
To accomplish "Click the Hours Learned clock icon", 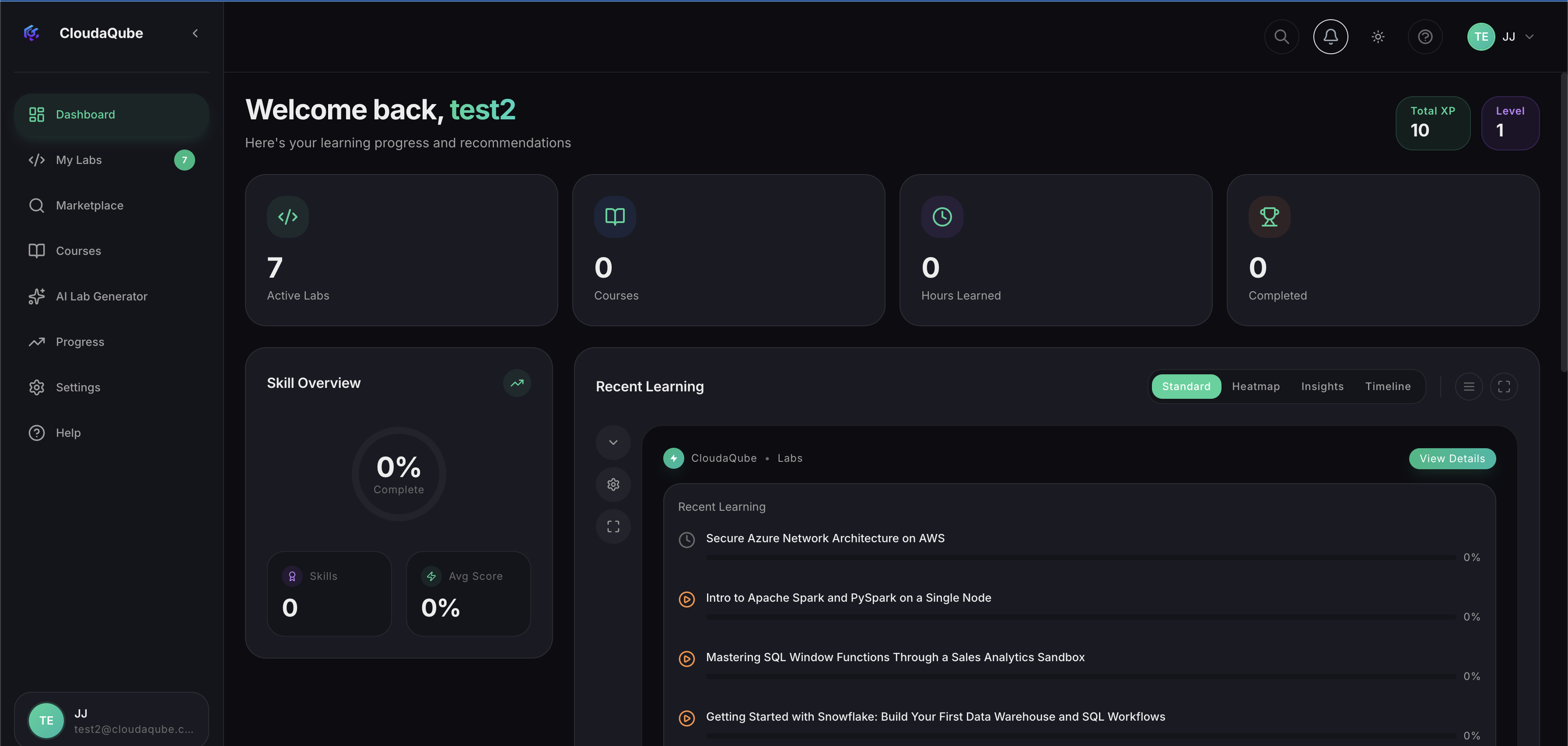I will tap(942, 216).
